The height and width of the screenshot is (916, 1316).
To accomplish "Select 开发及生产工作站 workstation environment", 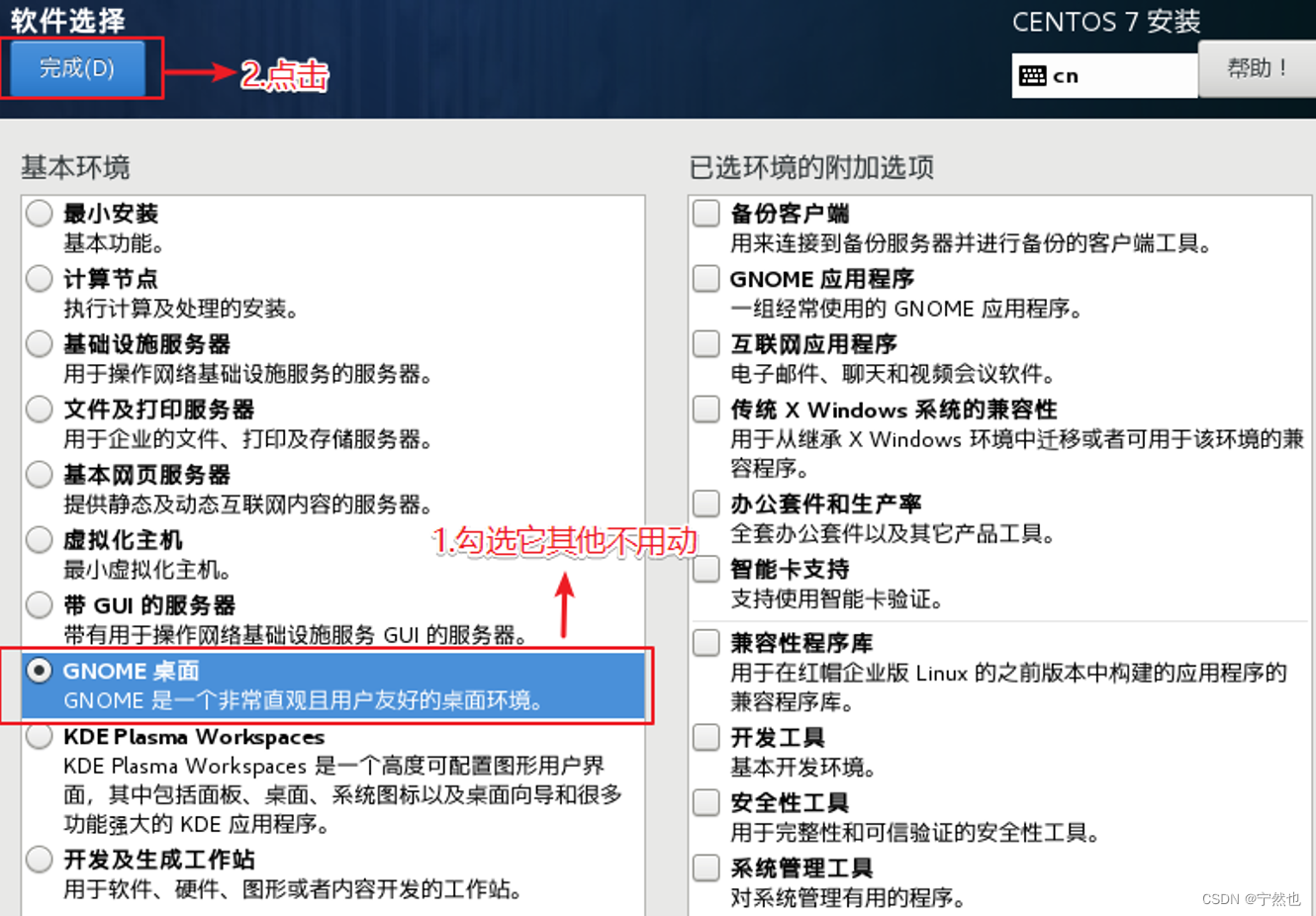I will pyautogui.click(x=38, y=860).
